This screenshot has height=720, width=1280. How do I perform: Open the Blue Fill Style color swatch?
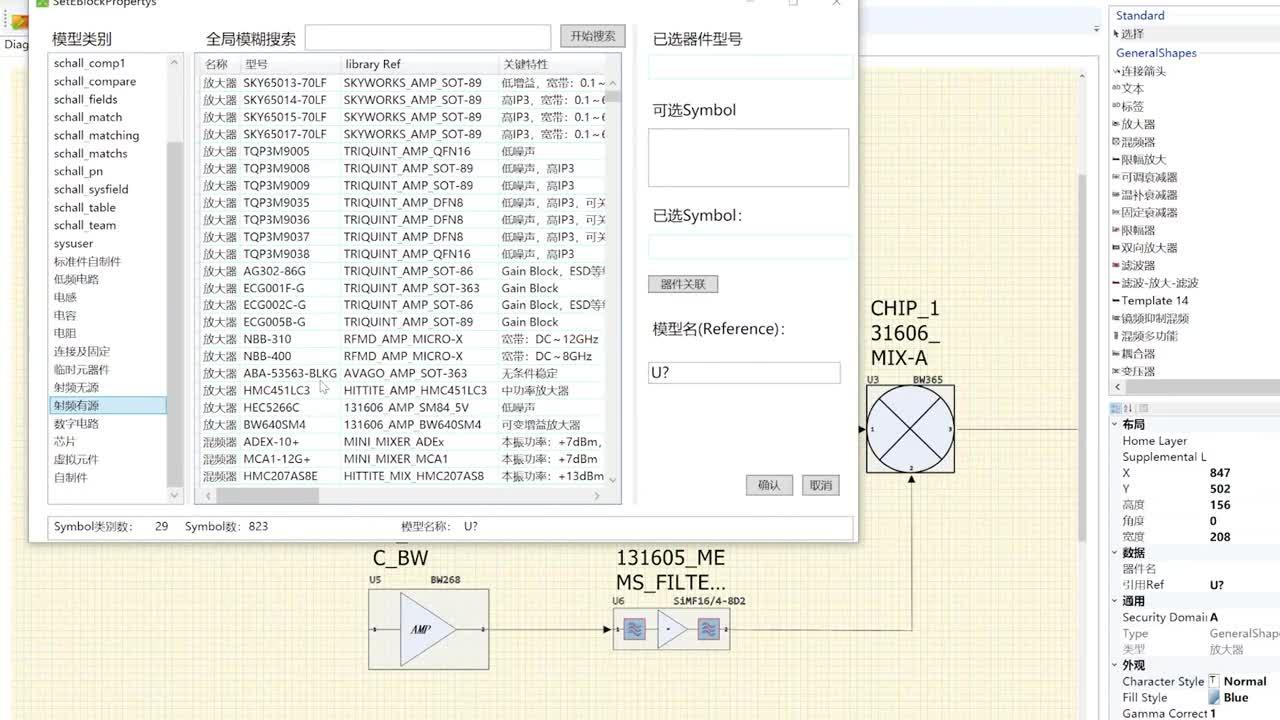point(1213,697)
